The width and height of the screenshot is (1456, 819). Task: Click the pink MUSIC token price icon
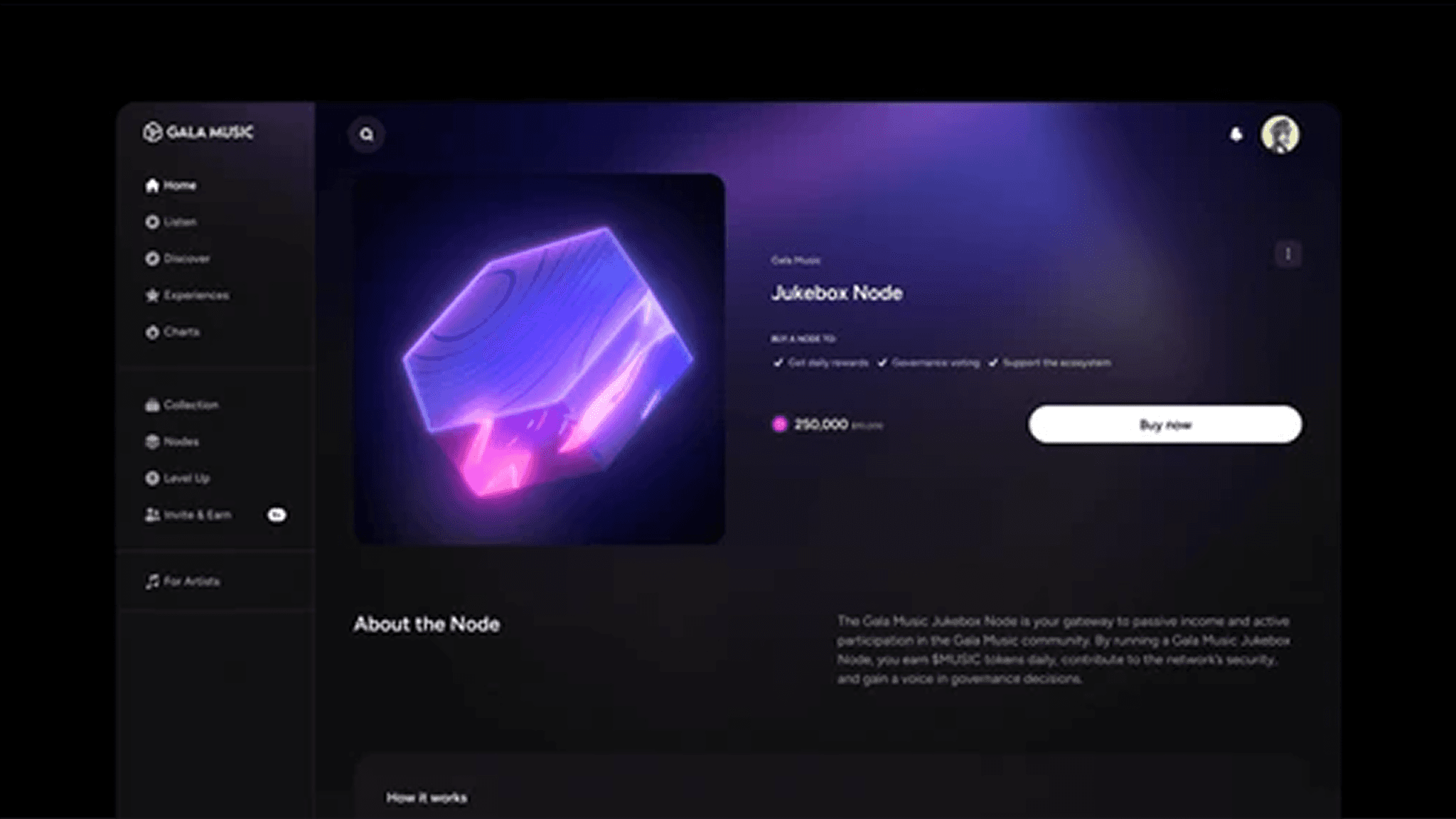click(779, 424)
